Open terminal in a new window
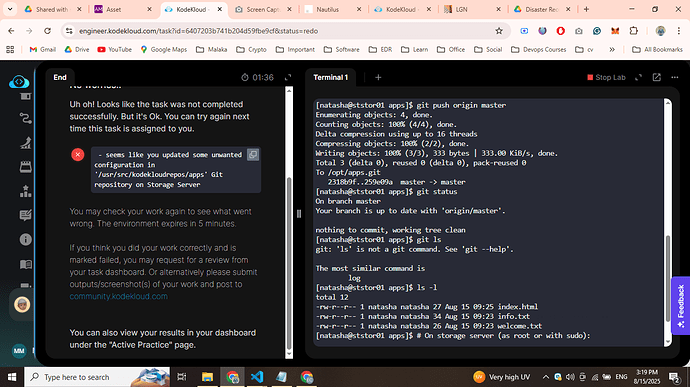The width and height of the screenshot is (690, 387). (x=657, y=77)
